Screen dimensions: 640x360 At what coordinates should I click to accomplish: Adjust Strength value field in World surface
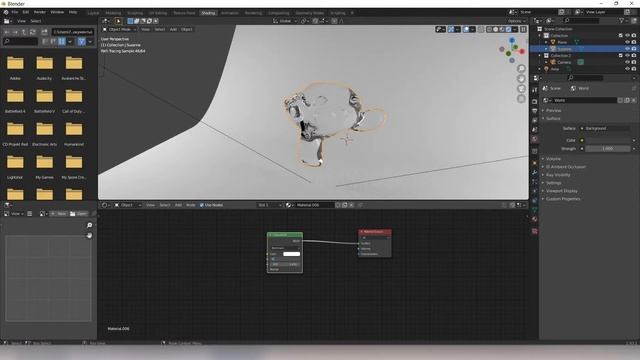(607, 149)
